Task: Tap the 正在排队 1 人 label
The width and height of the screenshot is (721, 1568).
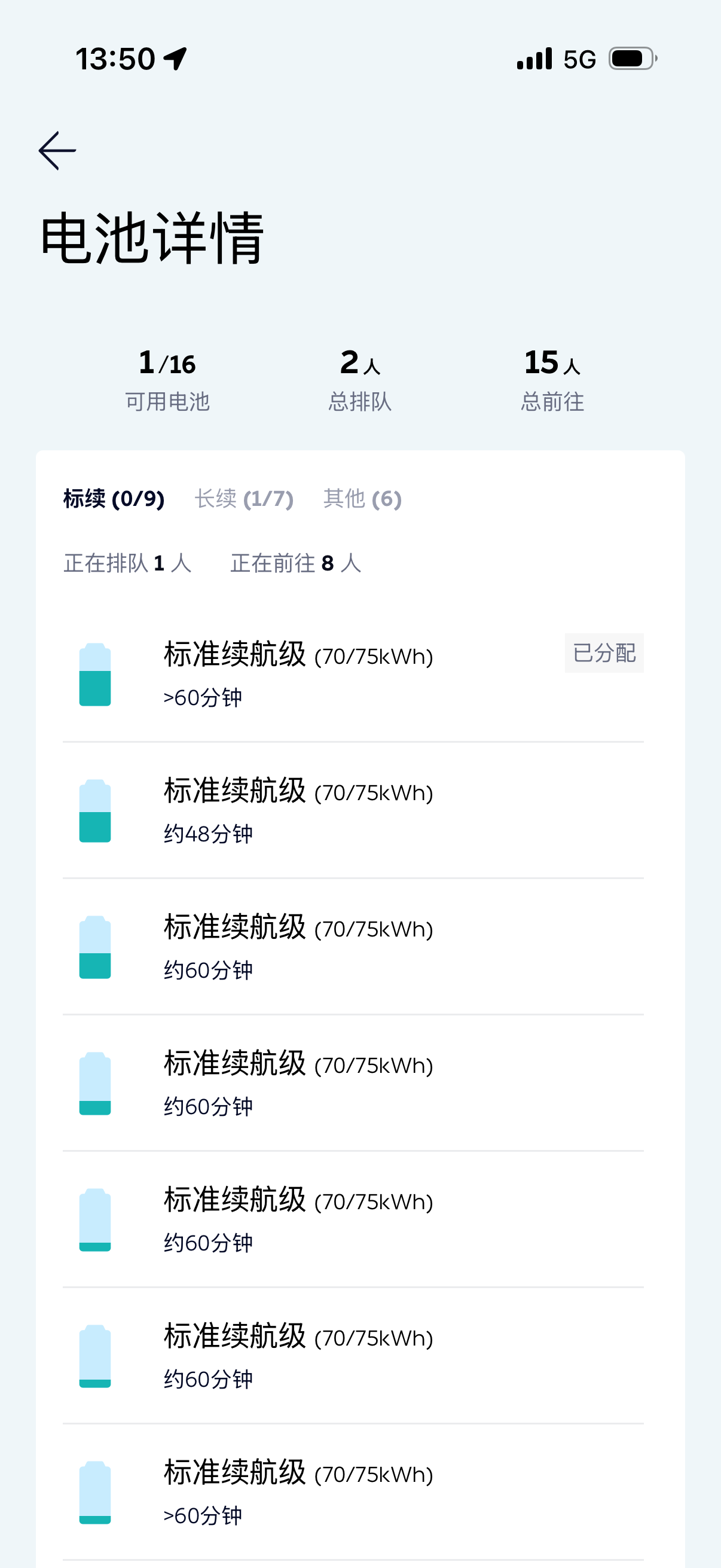Action: [128, 563]
